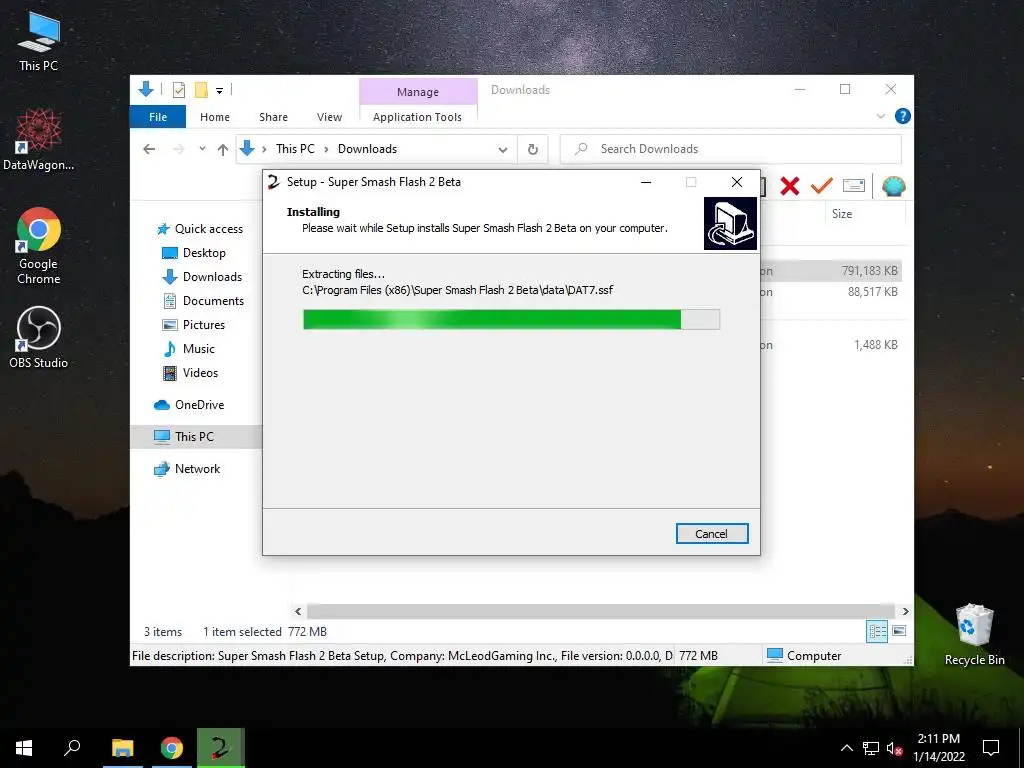The width and height of the screenshot is (1024, 768).
Task: Open the View ribbon tab
Action: (x=329, y=117)
